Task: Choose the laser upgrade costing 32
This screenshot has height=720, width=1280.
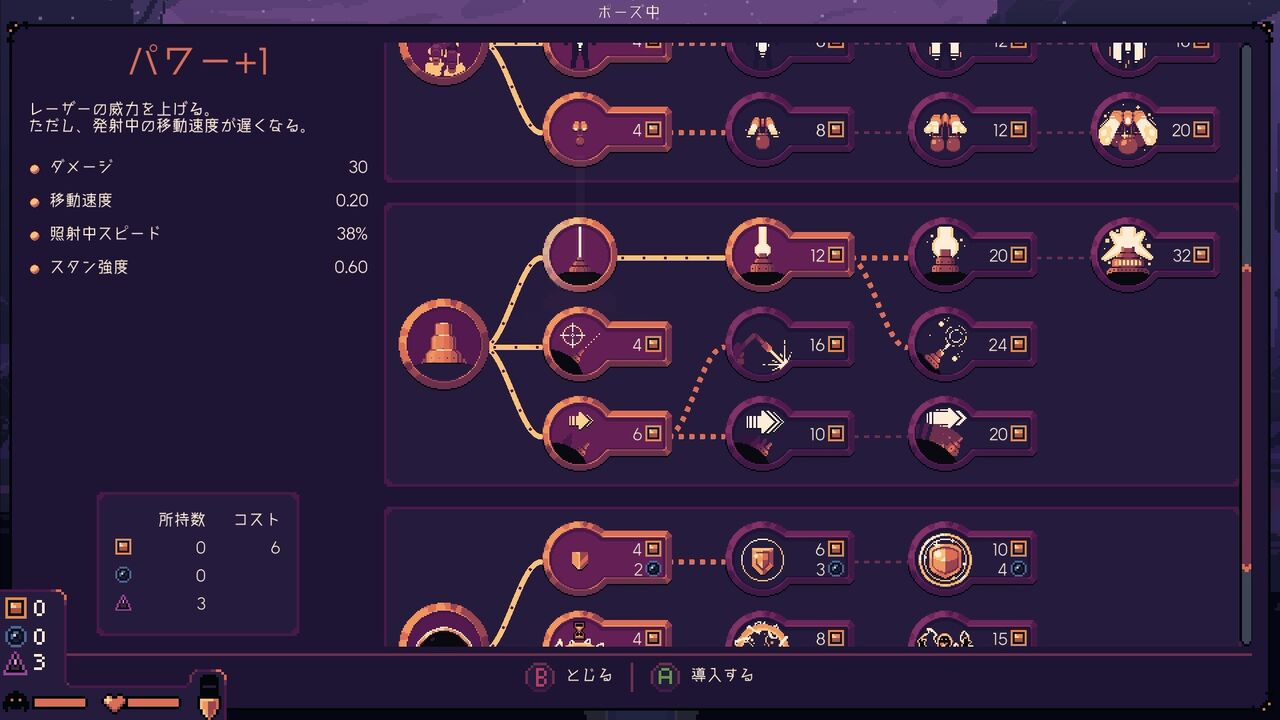Action: pyautogui.click(x=1155, y=256)
